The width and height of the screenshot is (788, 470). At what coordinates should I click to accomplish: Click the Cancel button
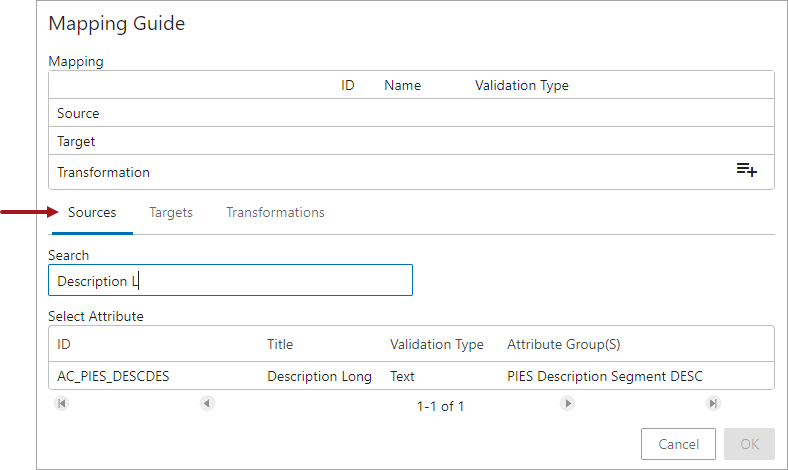click(678, 444)
